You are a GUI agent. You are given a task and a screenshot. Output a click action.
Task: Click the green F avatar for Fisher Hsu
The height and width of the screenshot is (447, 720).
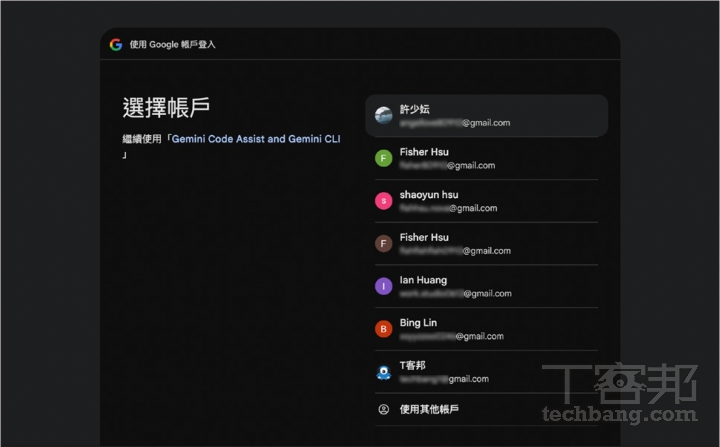pyautogui.click(x=383, y=158)
